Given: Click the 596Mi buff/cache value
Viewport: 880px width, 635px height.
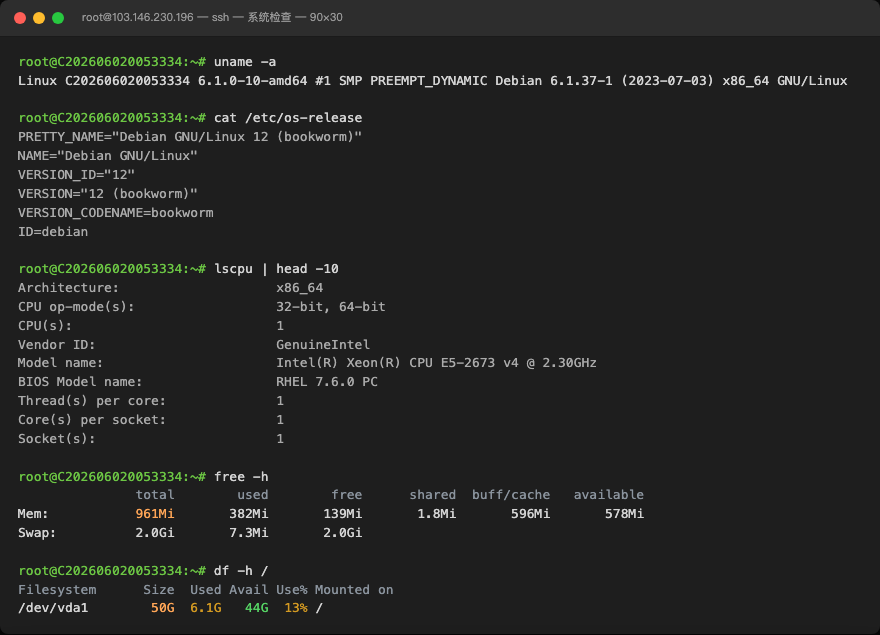Looking at the screenshot, I should pyautogui.click(x=530, y=514).
